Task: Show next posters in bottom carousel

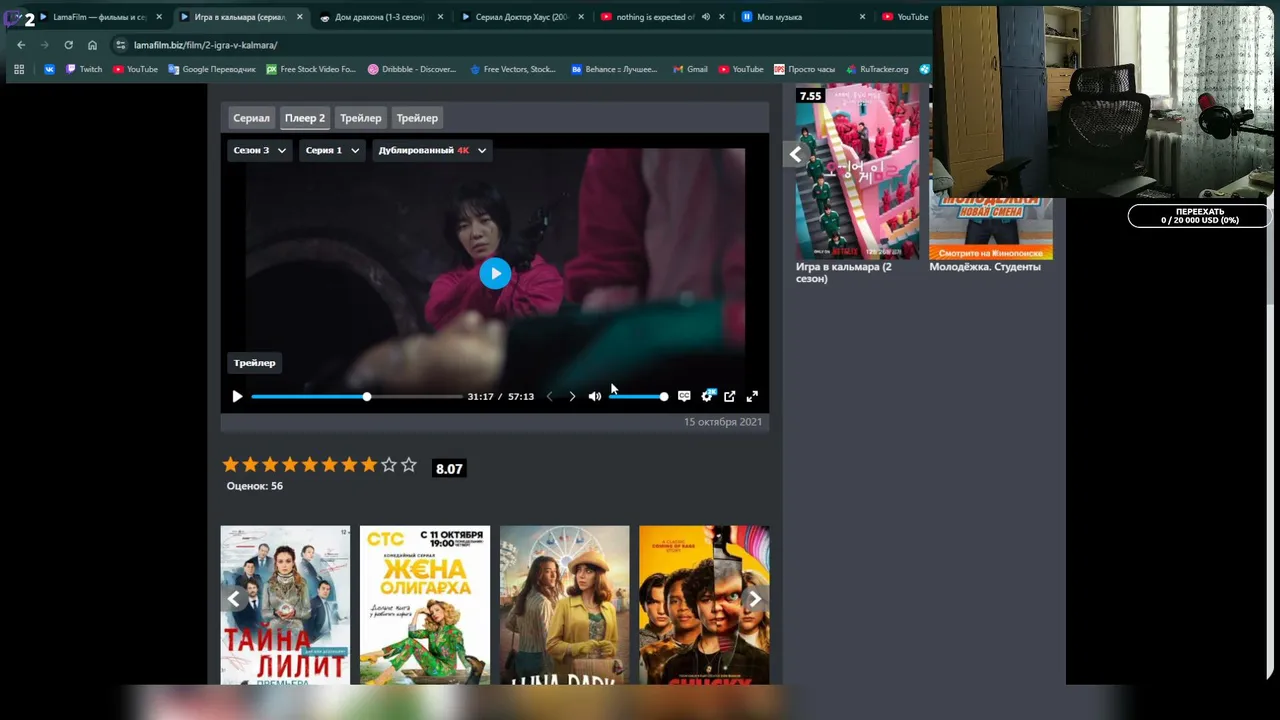Action: pos(755,599)
